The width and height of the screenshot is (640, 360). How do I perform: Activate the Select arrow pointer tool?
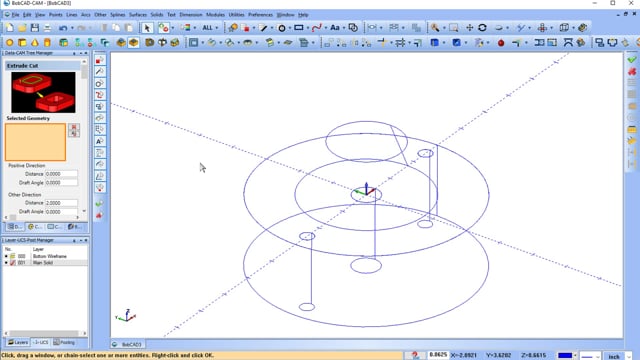tap(147, 28)
